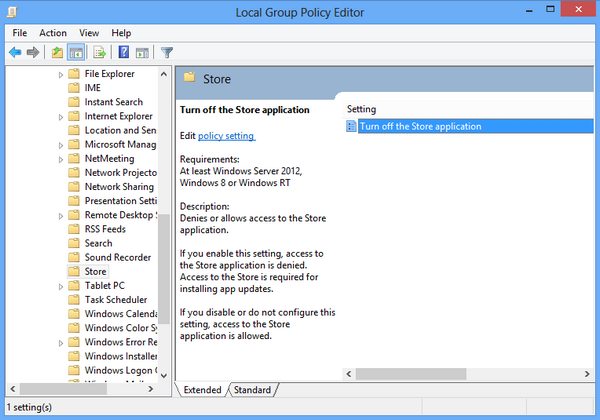Click tree pane scroll left arrow
Viewport: 600px width, 420px height.
(x=13, y=389)
